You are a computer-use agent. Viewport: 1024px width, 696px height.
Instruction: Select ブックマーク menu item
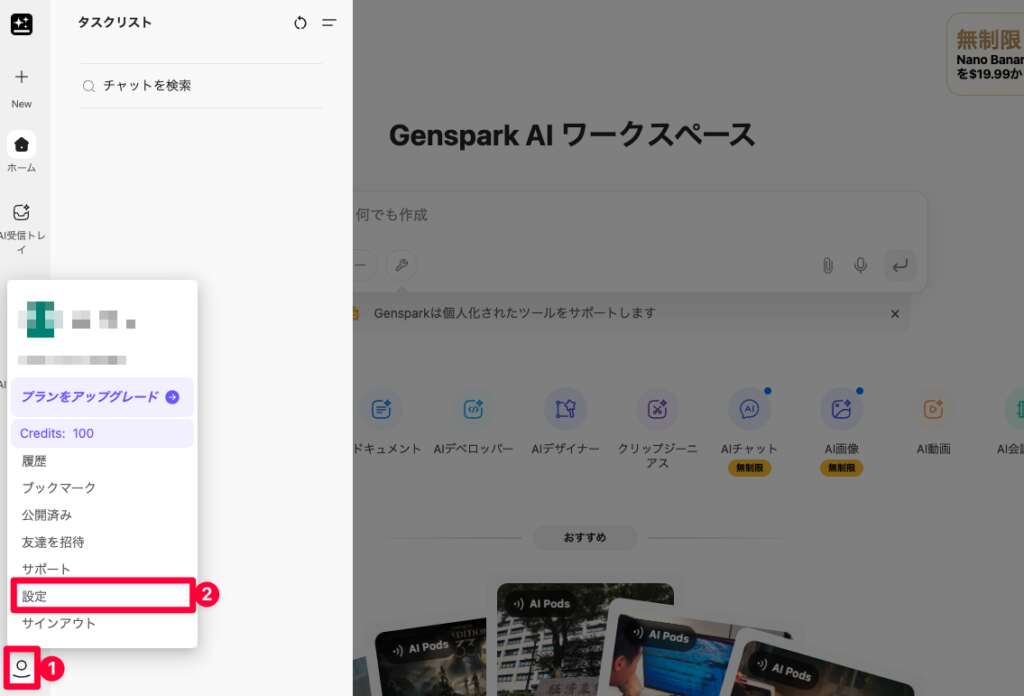[59, 488]
